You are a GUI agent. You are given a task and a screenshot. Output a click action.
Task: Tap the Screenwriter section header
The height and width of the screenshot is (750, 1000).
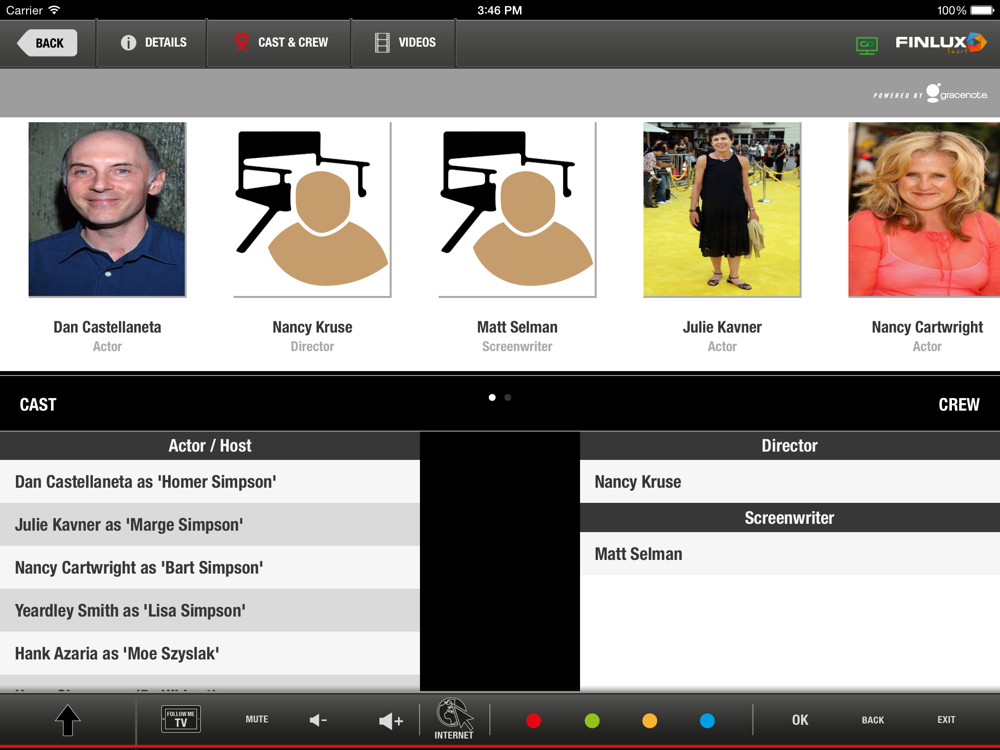point(790,518)
